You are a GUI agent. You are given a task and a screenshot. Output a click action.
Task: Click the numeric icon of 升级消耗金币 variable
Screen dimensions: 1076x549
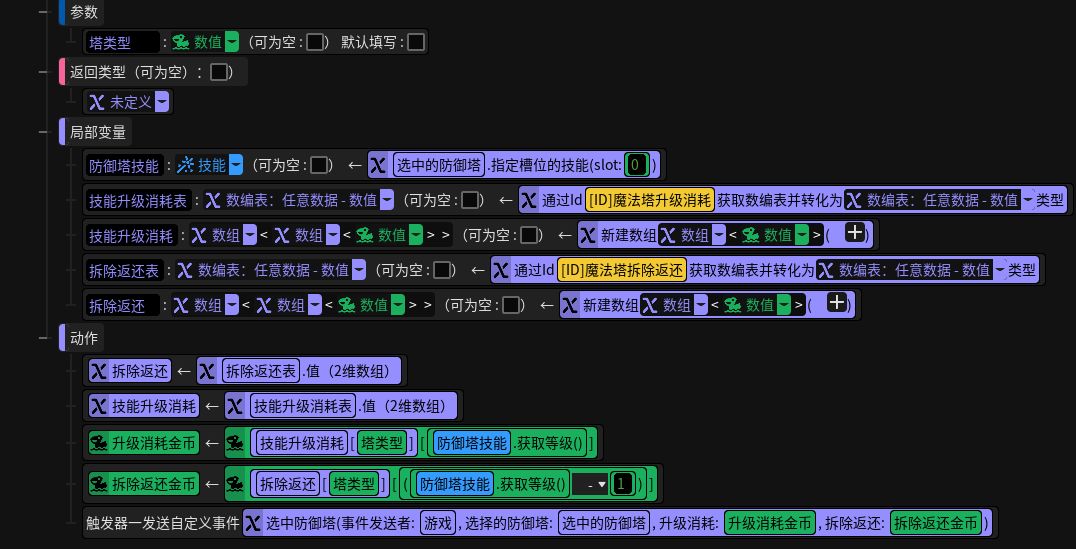[99, 443]
